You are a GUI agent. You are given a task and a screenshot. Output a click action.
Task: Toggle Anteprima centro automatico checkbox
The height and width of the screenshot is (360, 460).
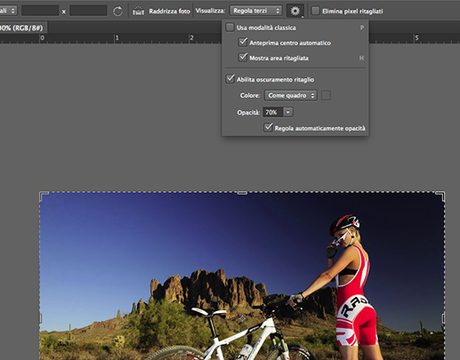click(243, 42)
